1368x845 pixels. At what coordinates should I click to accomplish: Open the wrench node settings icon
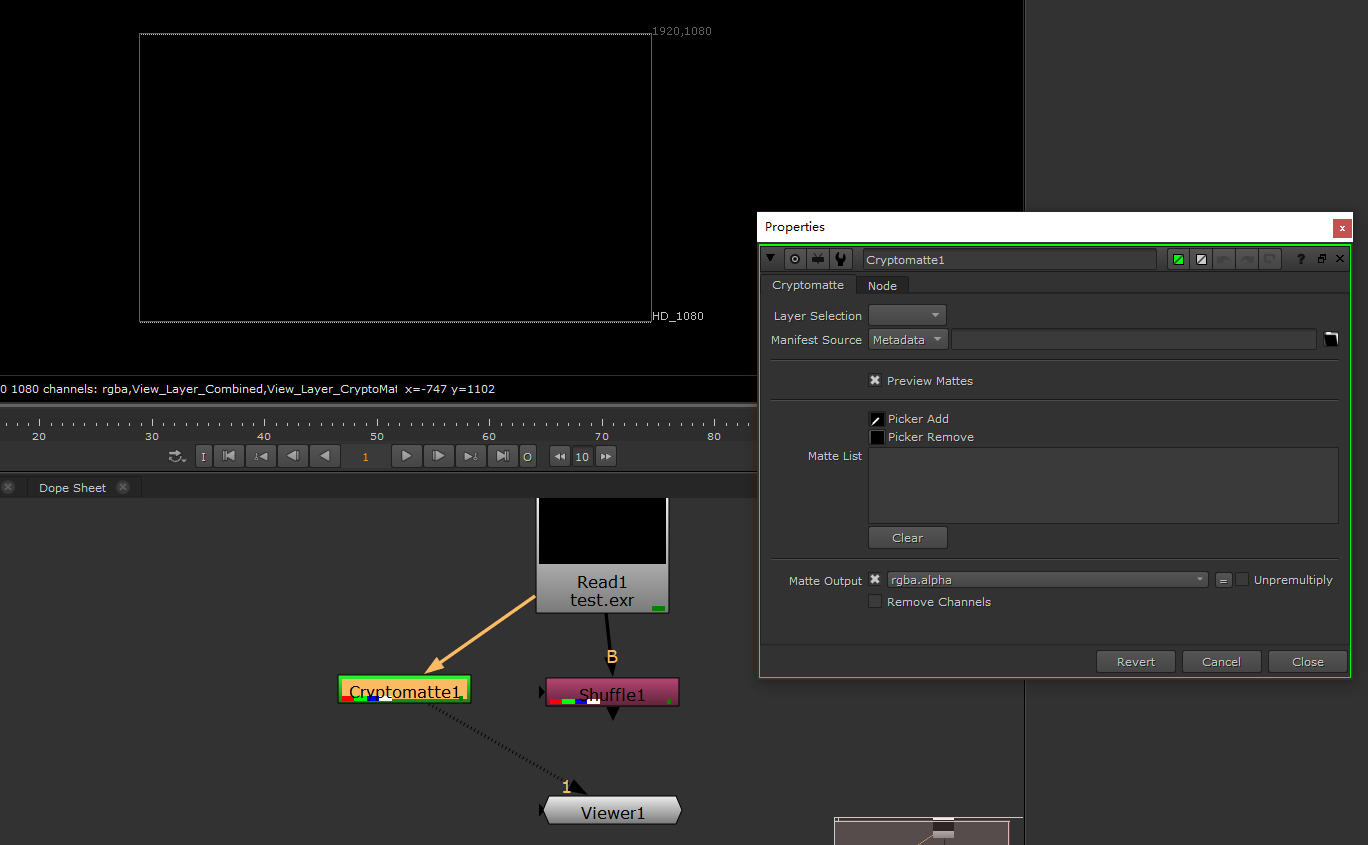pyautogui.click(x=841, y=259)
